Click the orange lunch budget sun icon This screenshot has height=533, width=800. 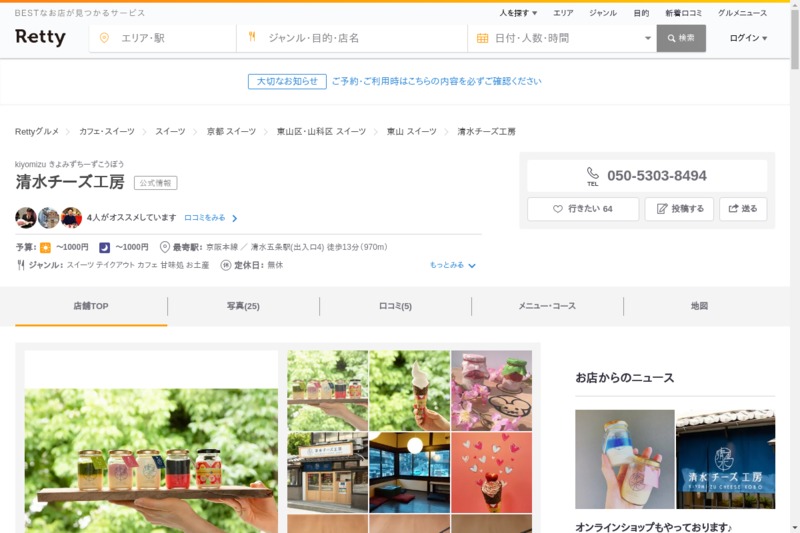click(x=45, y=247)
